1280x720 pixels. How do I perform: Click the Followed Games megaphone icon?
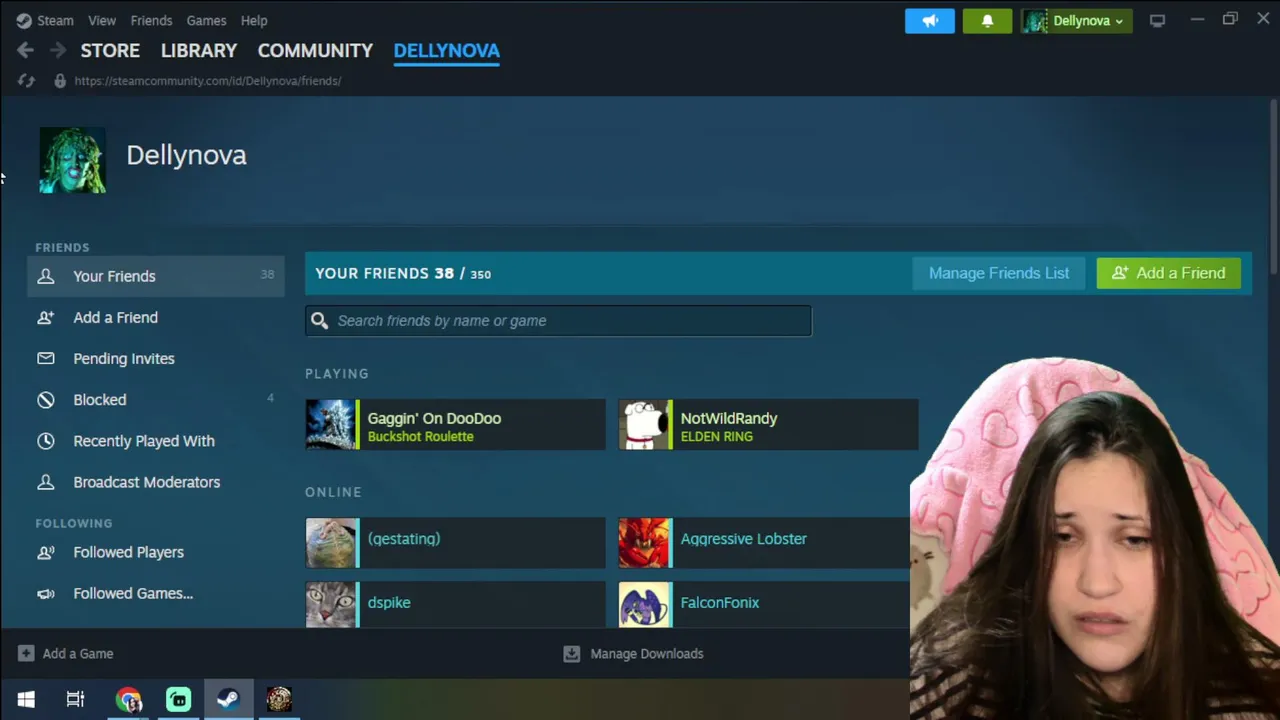click(x=46, y=593)
